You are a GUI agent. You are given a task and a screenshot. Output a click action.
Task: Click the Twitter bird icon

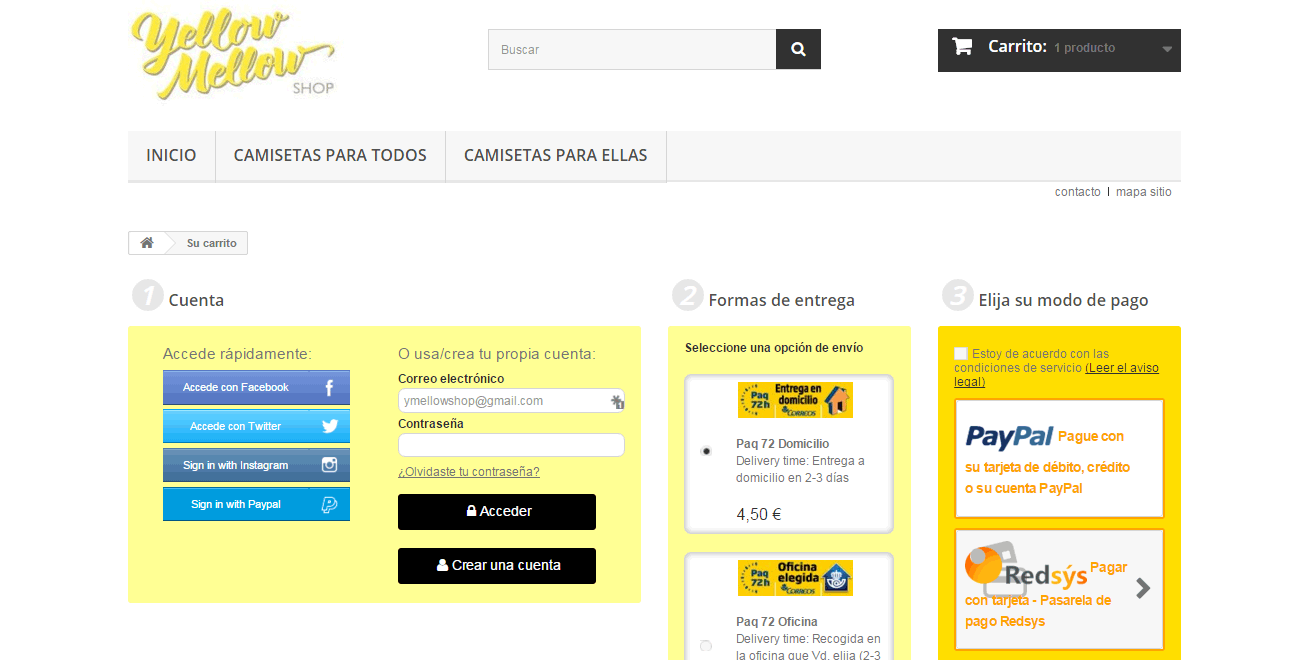(x=330, y=426)
